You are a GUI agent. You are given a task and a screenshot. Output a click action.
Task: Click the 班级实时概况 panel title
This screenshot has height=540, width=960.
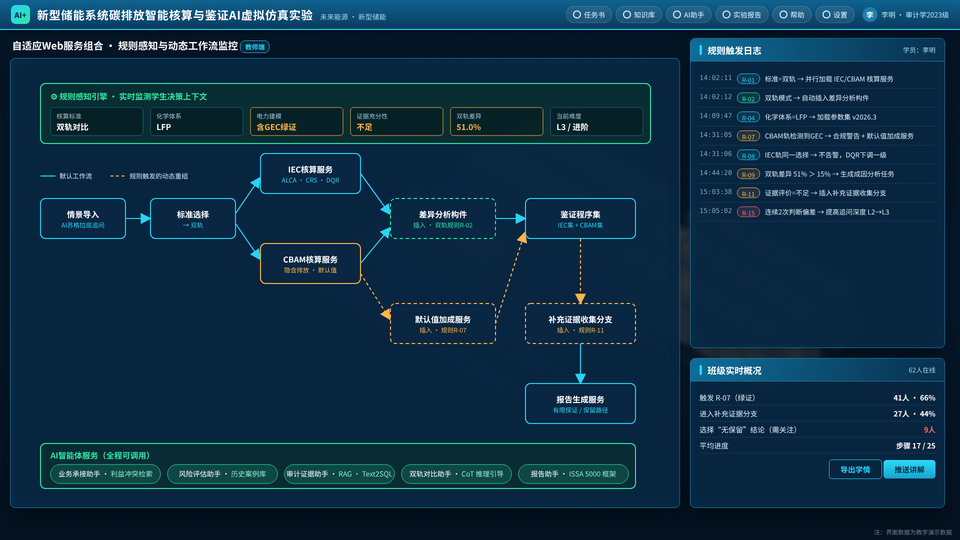[734, 371]
